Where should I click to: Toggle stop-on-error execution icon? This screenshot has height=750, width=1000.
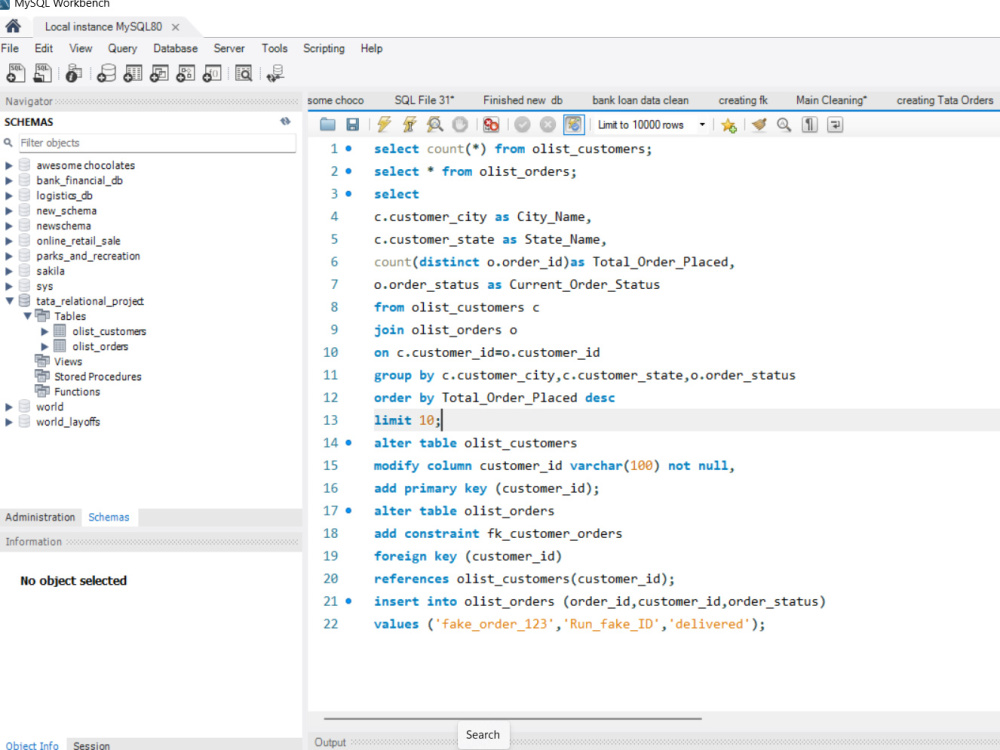(490, 124)
